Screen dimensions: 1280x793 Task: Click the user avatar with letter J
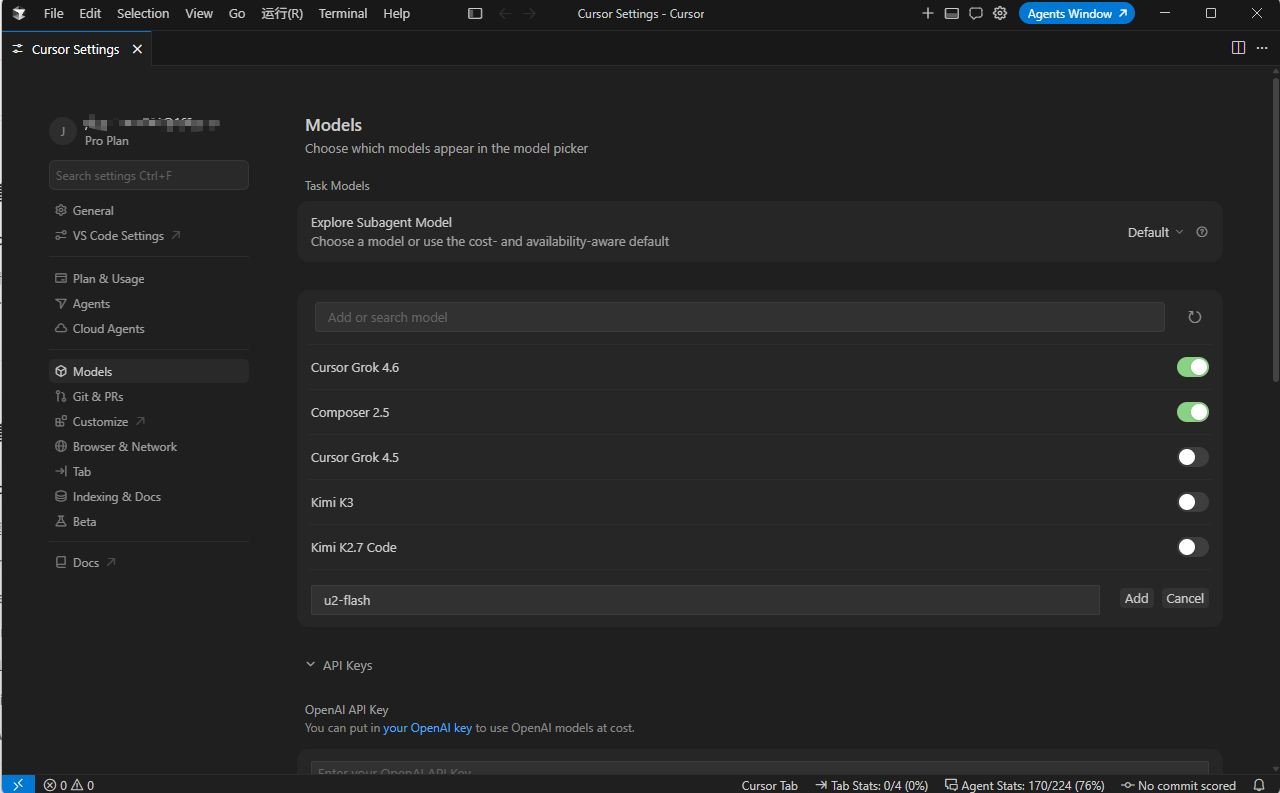coord(63,131)
